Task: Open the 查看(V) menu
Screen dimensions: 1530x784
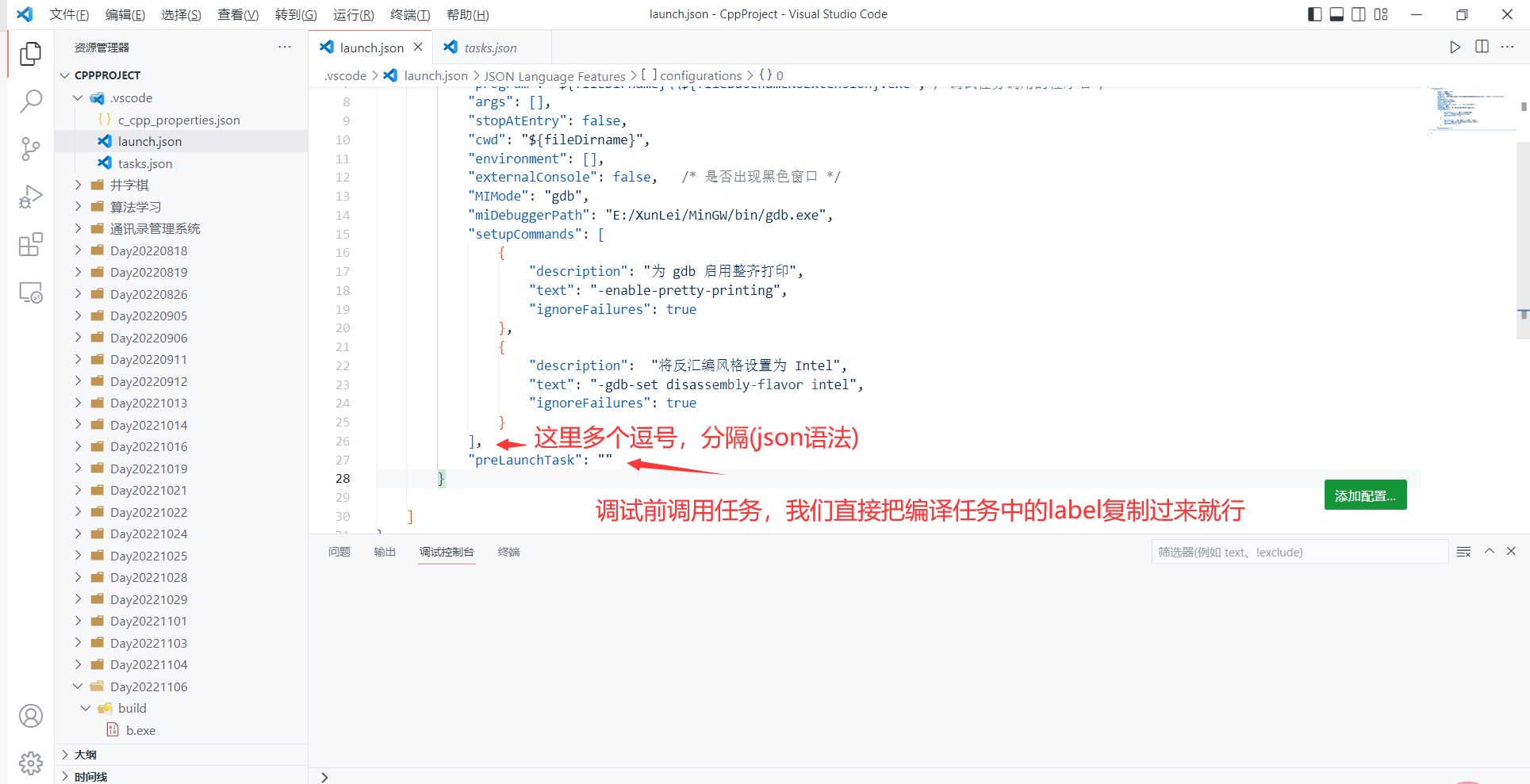Action: pyautogui.click(x=238, y=14)
